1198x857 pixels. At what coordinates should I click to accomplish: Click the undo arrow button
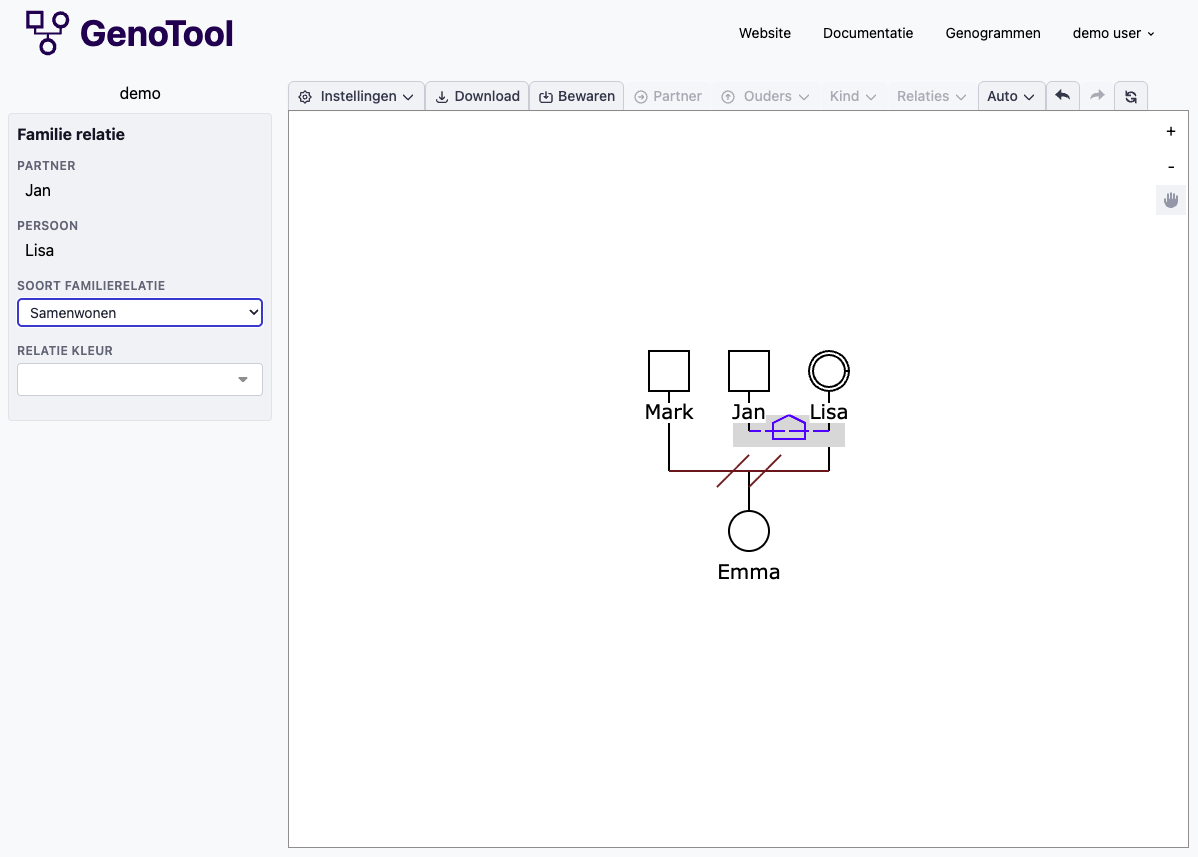point(1062,96)
